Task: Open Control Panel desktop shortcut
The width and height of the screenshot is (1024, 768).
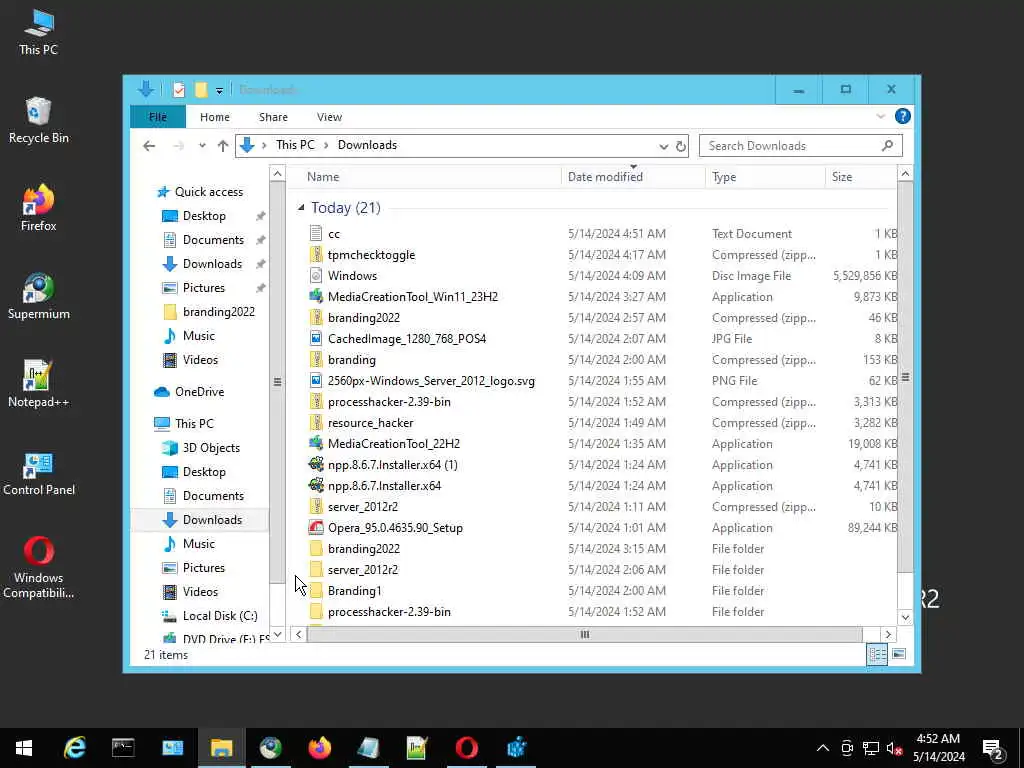Action: click(39, 473)
